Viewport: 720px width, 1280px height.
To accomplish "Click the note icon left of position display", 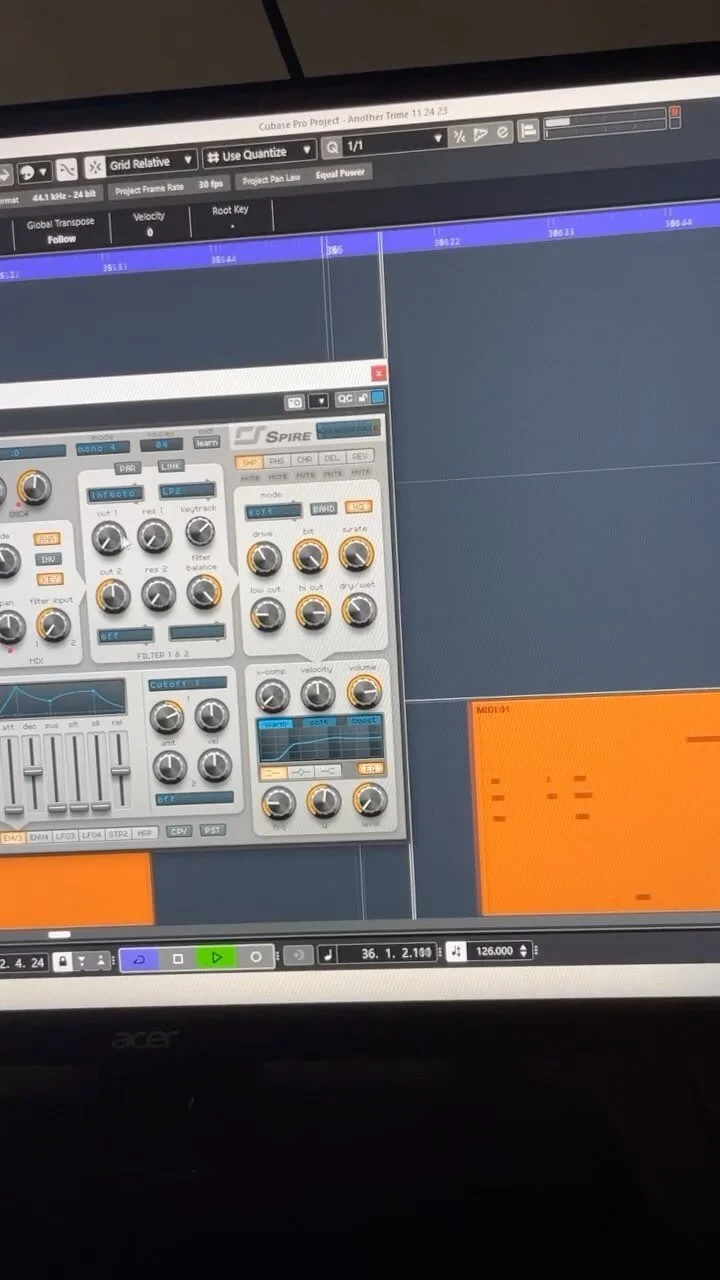I will pos(327,955).
